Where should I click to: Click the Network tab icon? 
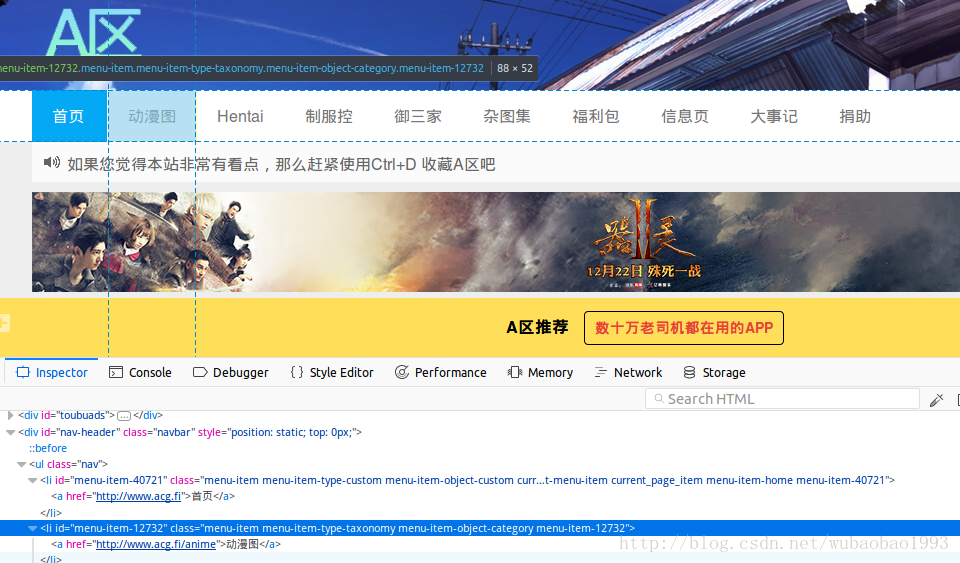pos(601,372)
